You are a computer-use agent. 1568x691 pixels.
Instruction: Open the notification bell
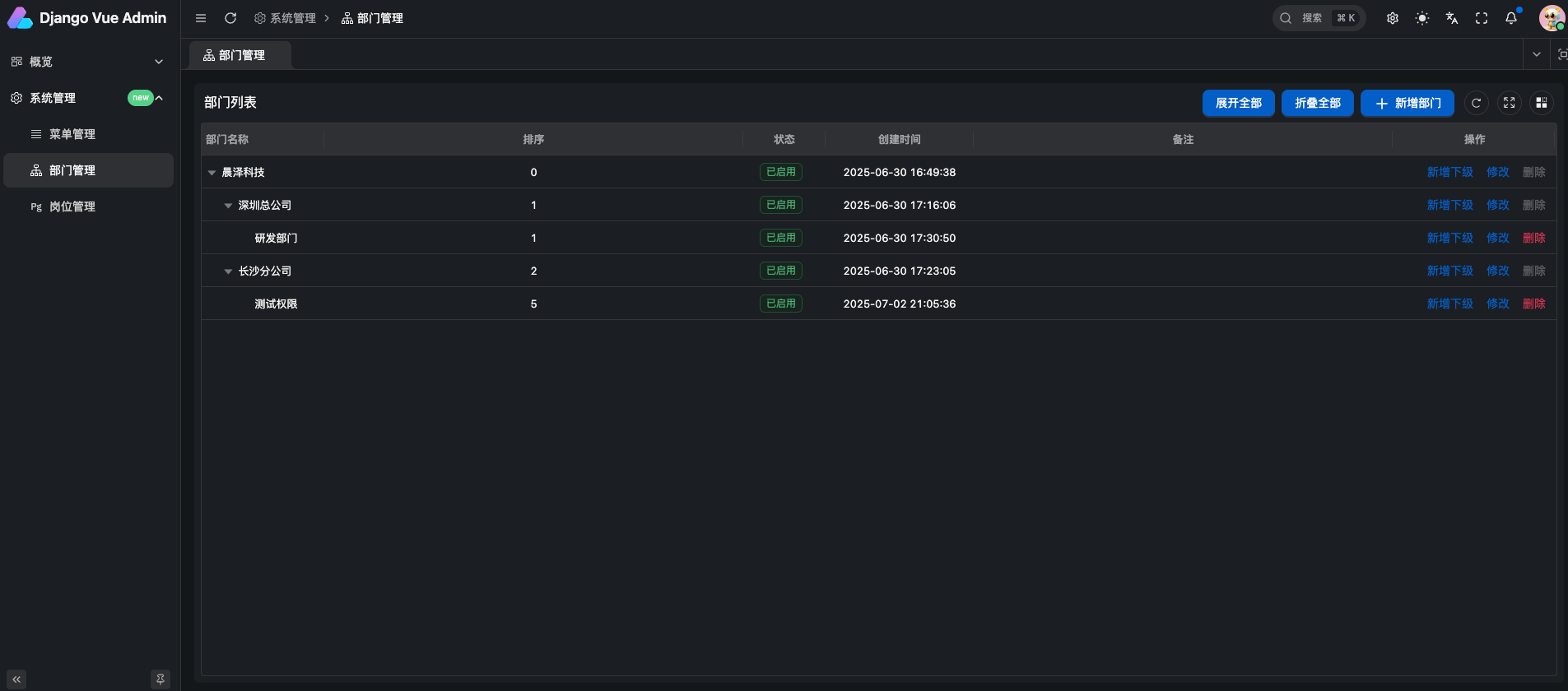tap(1511, 18)
